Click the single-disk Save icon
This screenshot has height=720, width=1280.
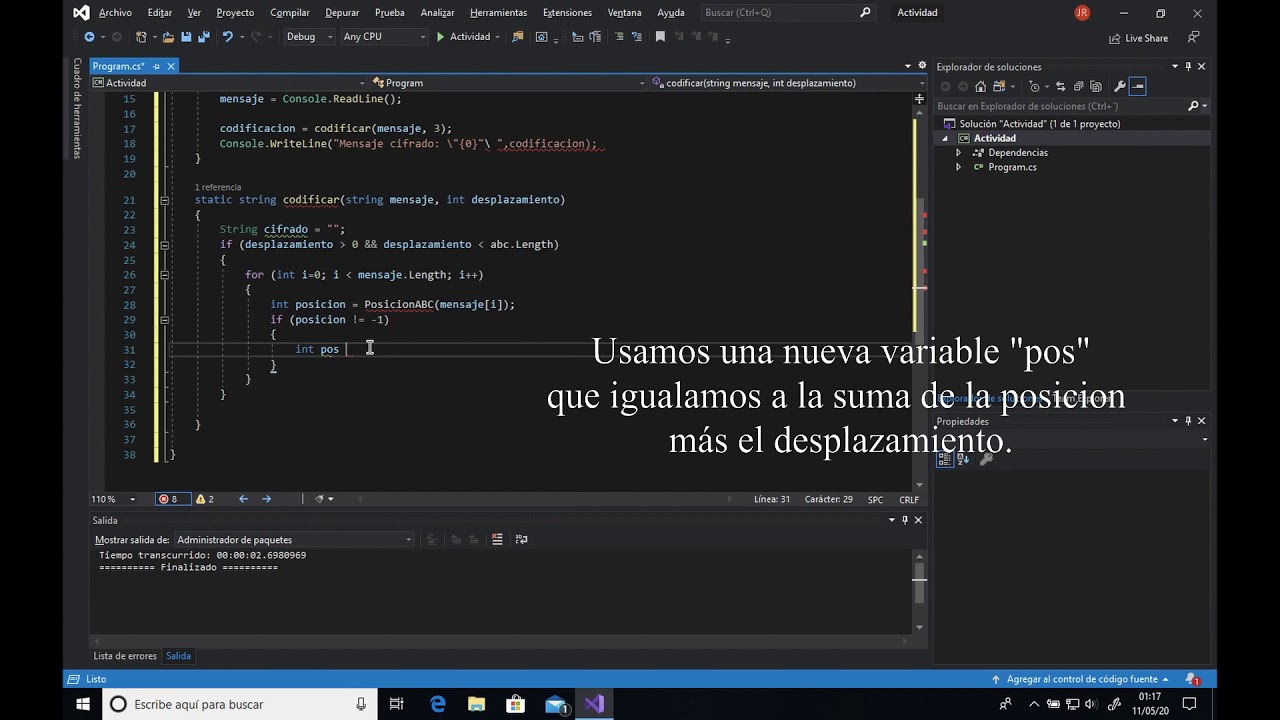[x=186, y=37]
